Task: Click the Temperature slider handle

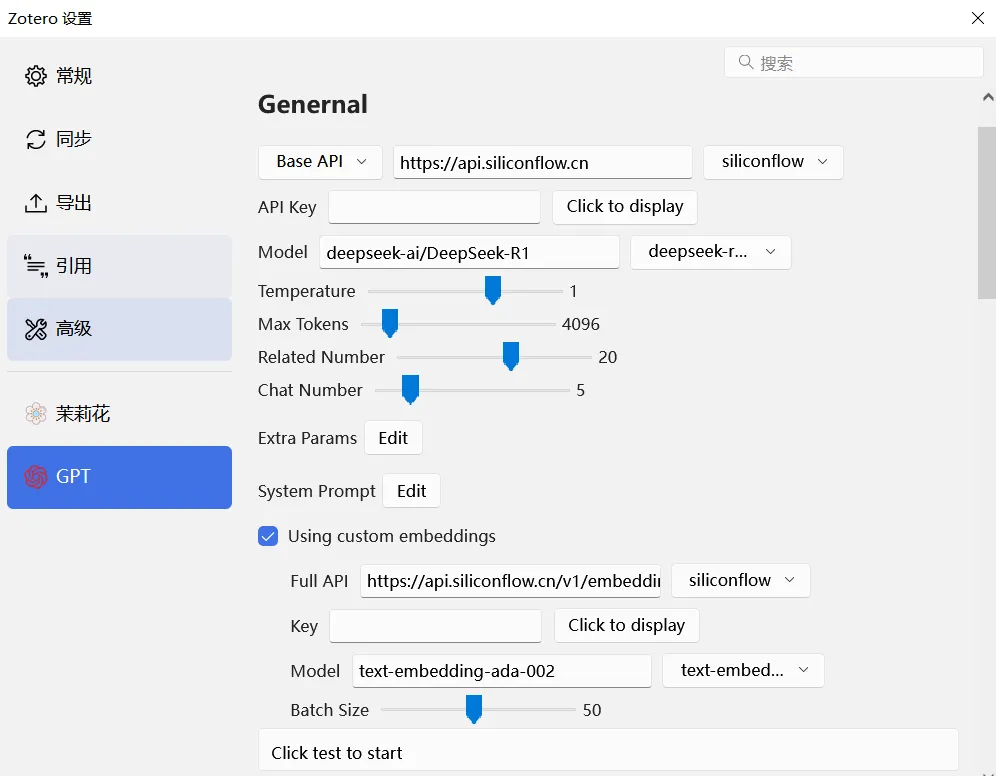Action: [x=492, y=290]
